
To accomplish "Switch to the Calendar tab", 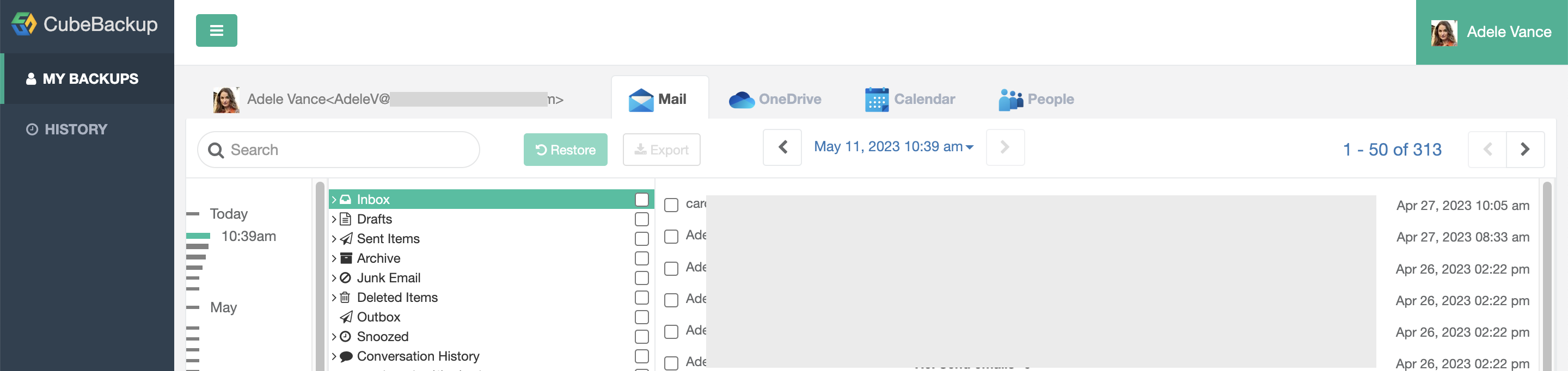I will (910, 99).
